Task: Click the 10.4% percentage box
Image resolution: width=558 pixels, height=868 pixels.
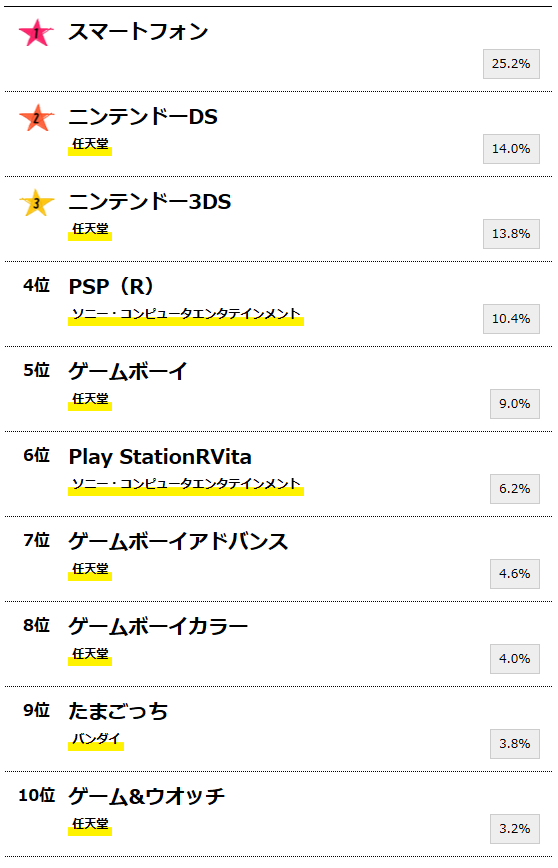Action: coord(511,319)
